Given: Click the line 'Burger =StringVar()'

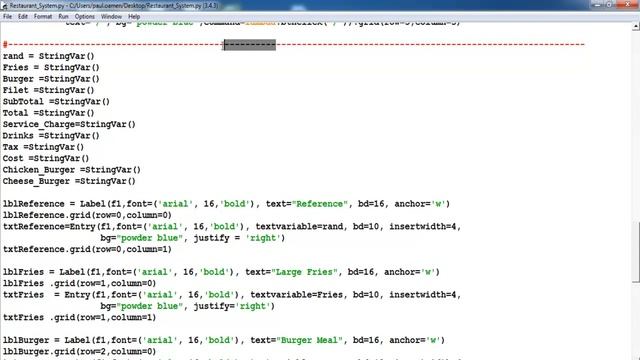Looking at the screenshot, I should pos(51,79).
